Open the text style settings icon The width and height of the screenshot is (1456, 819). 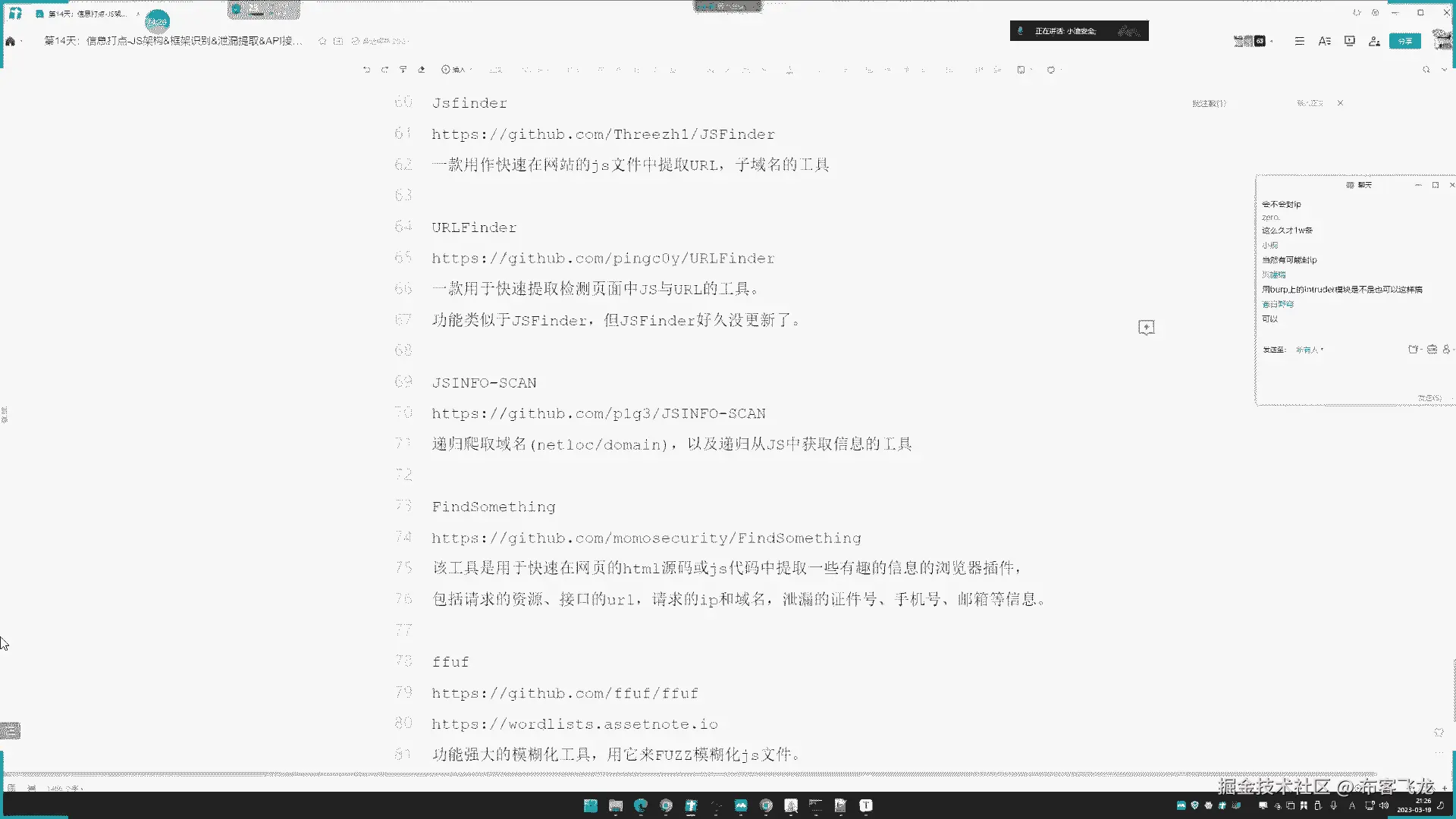pyautogui.click(x=1324, y=41)
